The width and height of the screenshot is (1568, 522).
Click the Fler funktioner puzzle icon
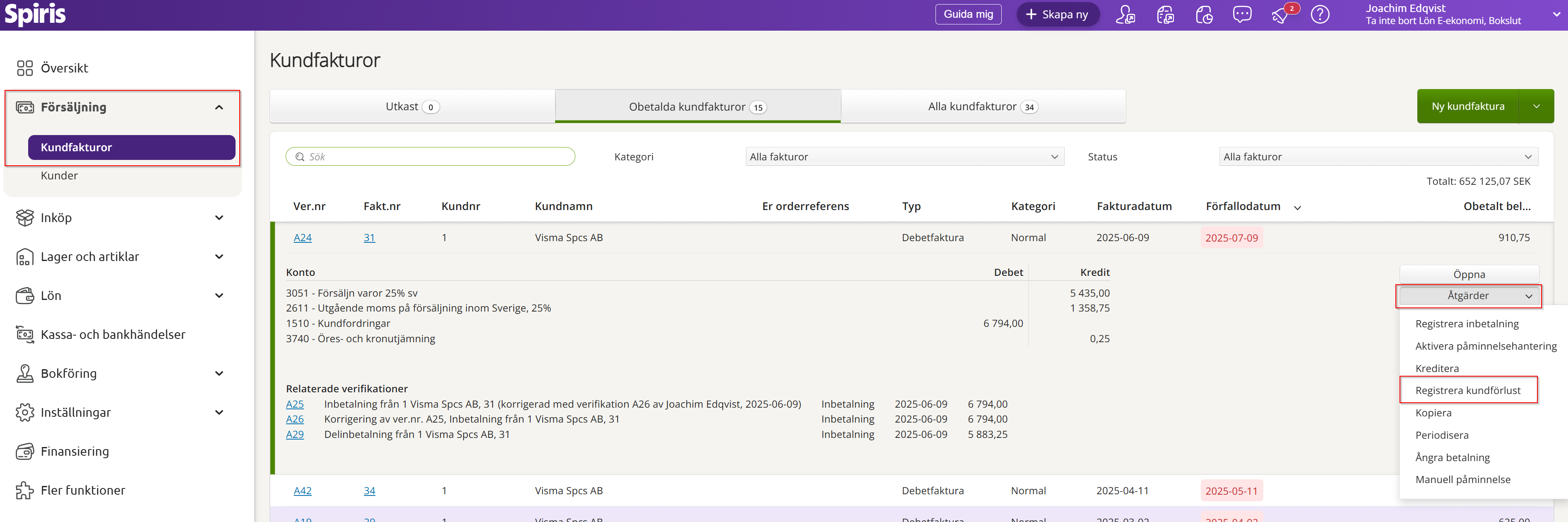[25, 491]
